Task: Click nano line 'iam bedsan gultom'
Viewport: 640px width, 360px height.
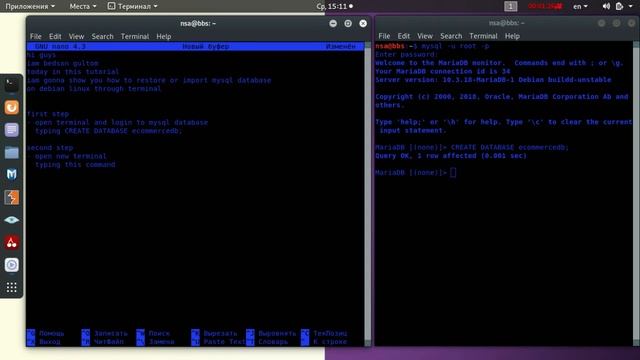Action: click(63, 63)
